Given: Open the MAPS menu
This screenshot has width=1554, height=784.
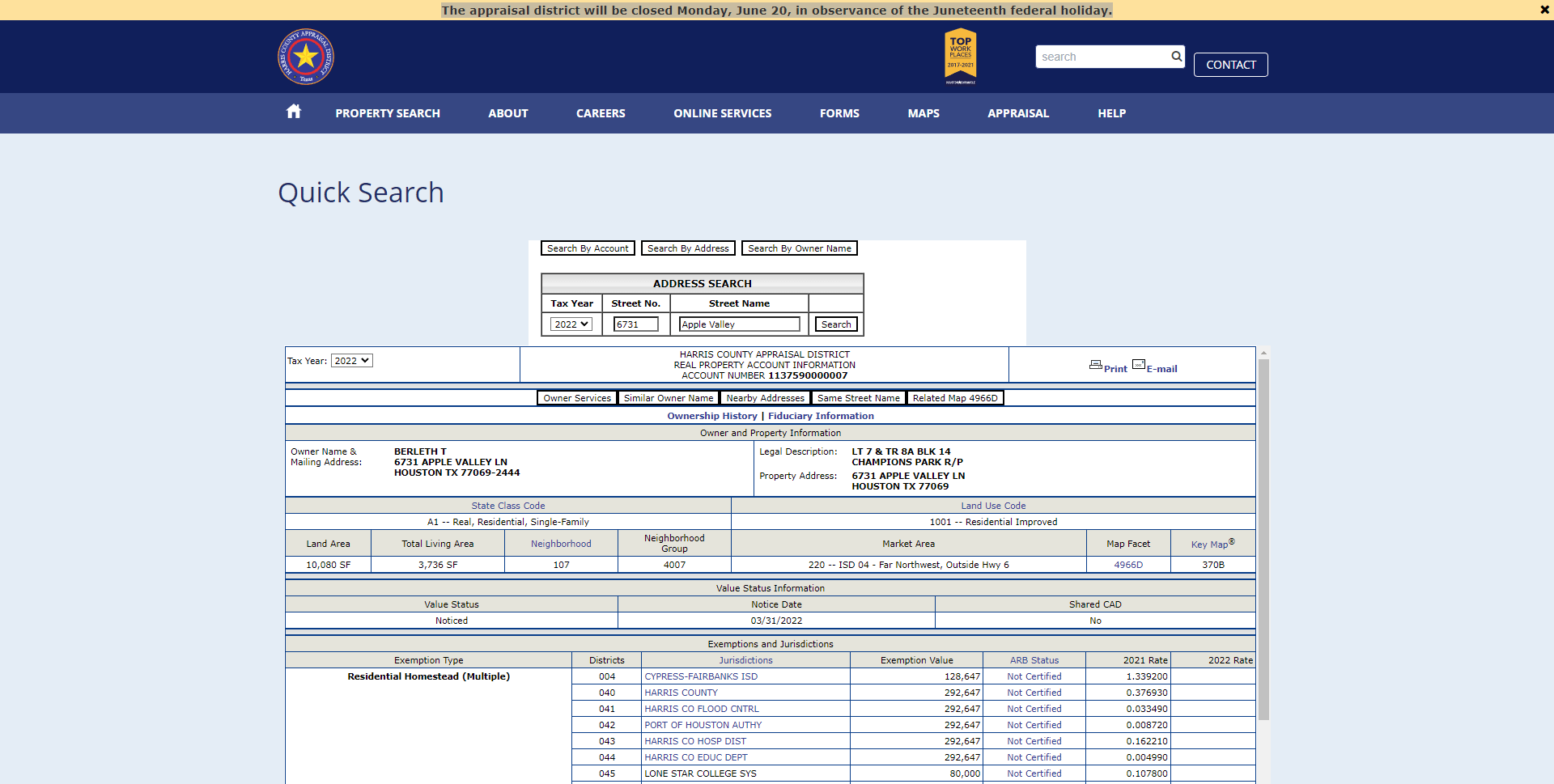Looking at the screenshot, I should (923, 113).
